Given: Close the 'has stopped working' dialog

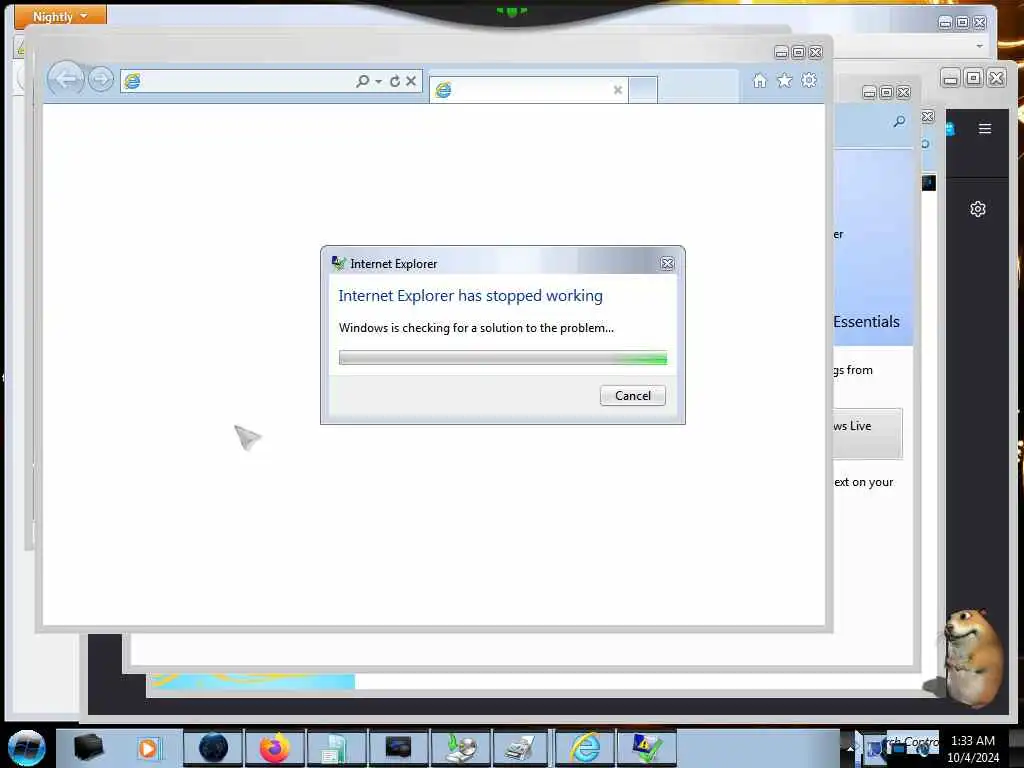Looking at the screenshot, I should coord(667,263).
